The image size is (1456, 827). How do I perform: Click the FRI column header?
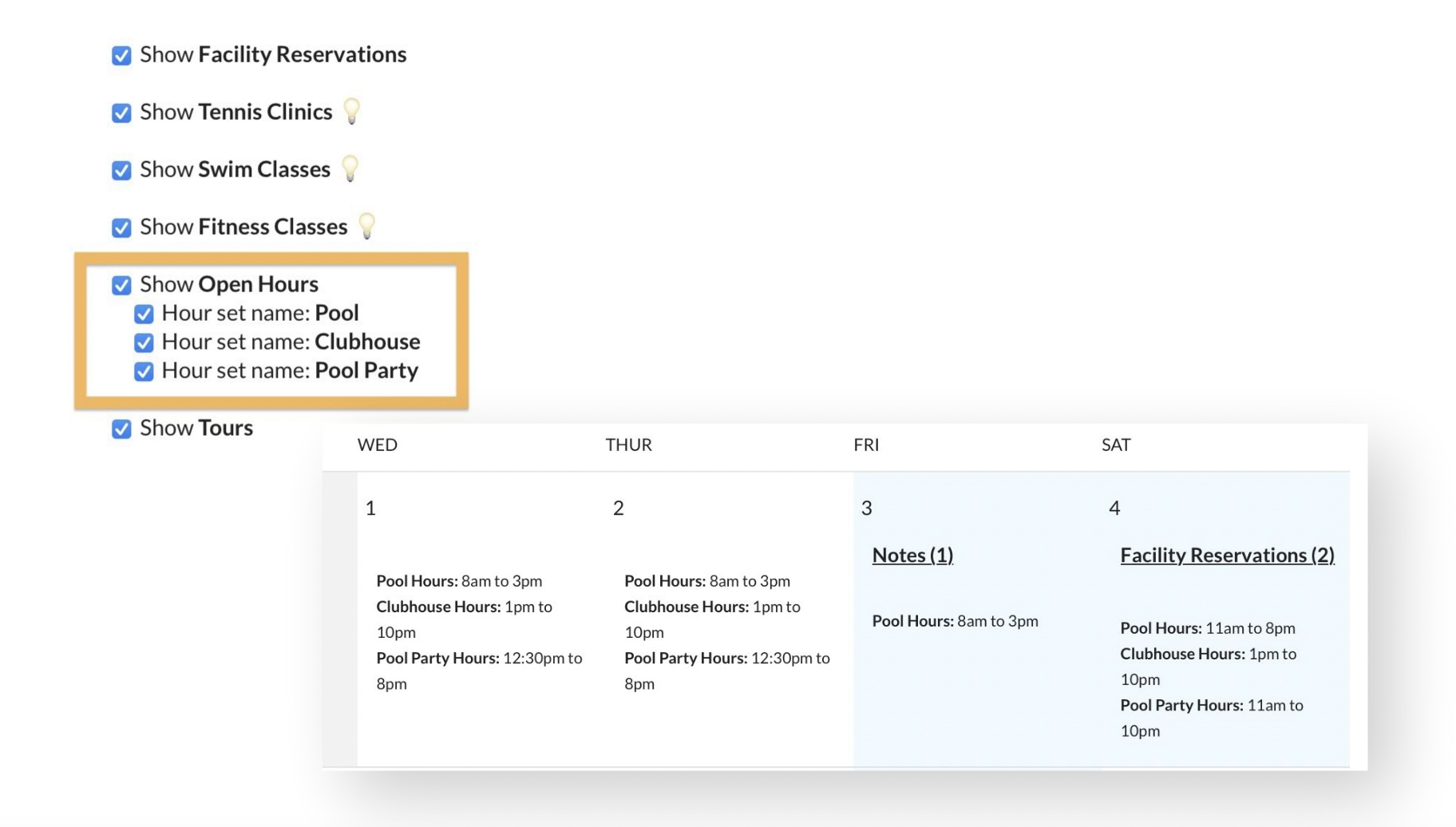pos(866,445)
